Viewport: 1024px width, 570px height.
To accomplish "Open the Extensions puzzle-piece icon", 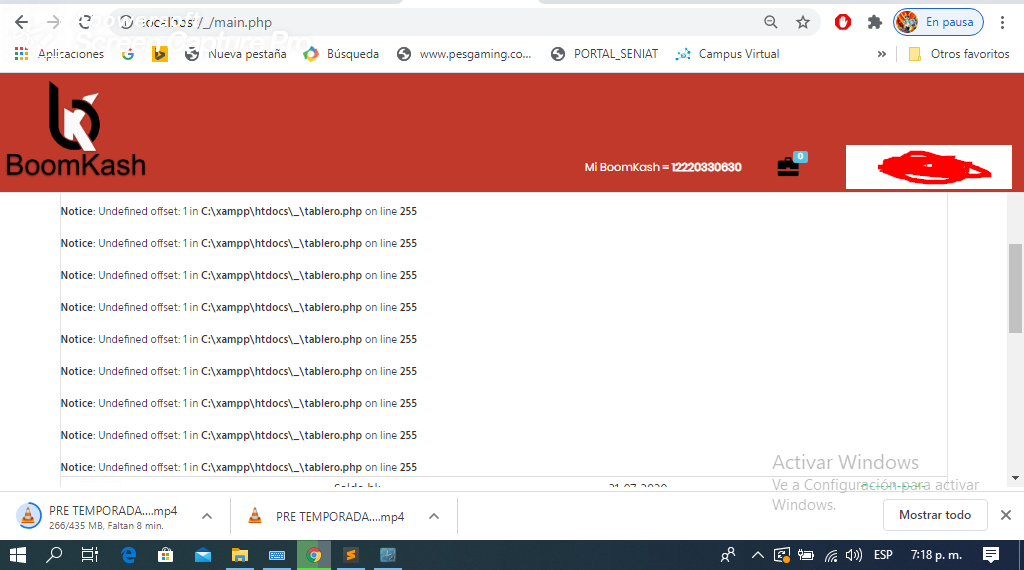I will (x=874, y=22).
